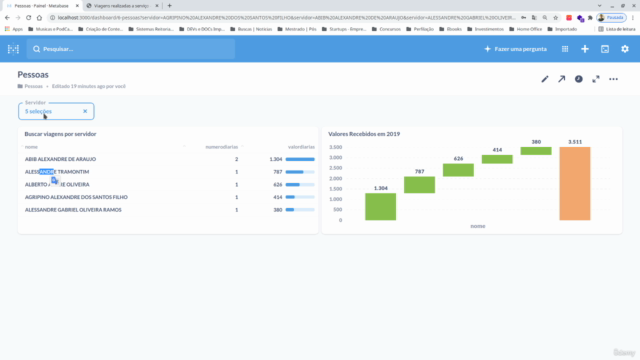Clear the Servidor filter selections
This screenshot has width=640, height=360.
coord(85,111)
